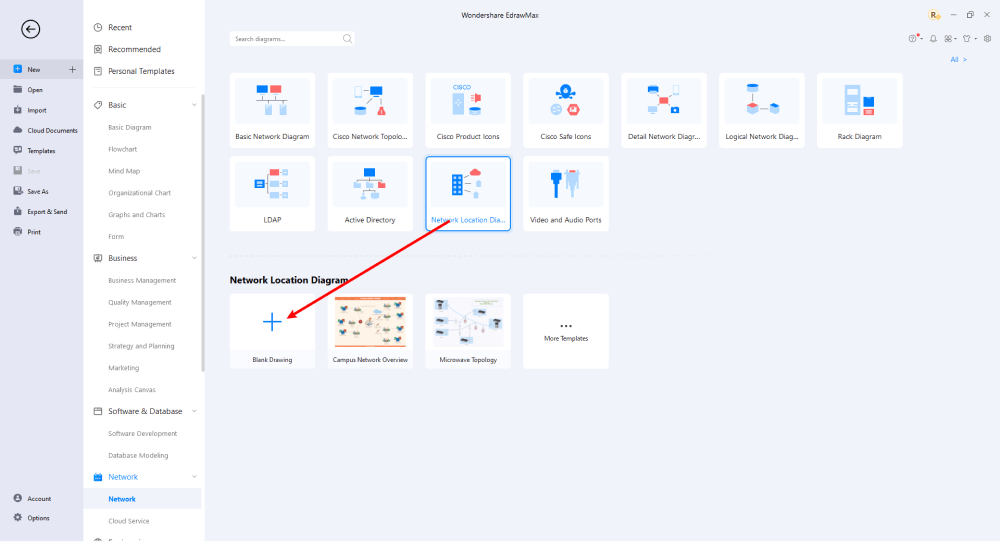Select Analysis Canvas subcategory
The width and height of the screenshot is (1000, 542).
[x=131, y=390]
